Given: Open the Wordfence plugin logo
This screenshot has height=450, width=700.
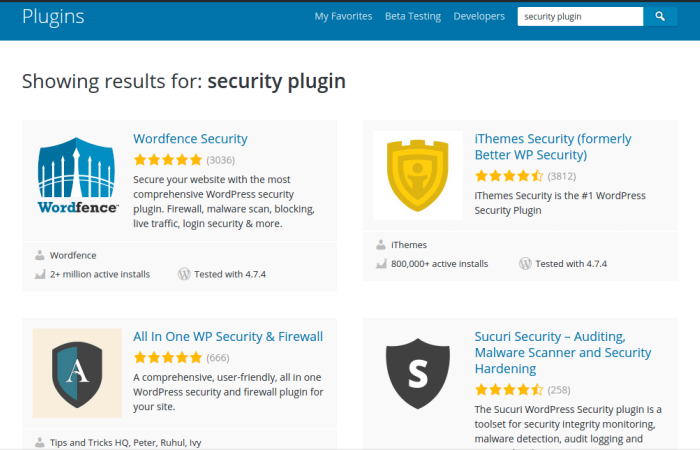Looking at the screenshot, I should click(x=78, y=178).
